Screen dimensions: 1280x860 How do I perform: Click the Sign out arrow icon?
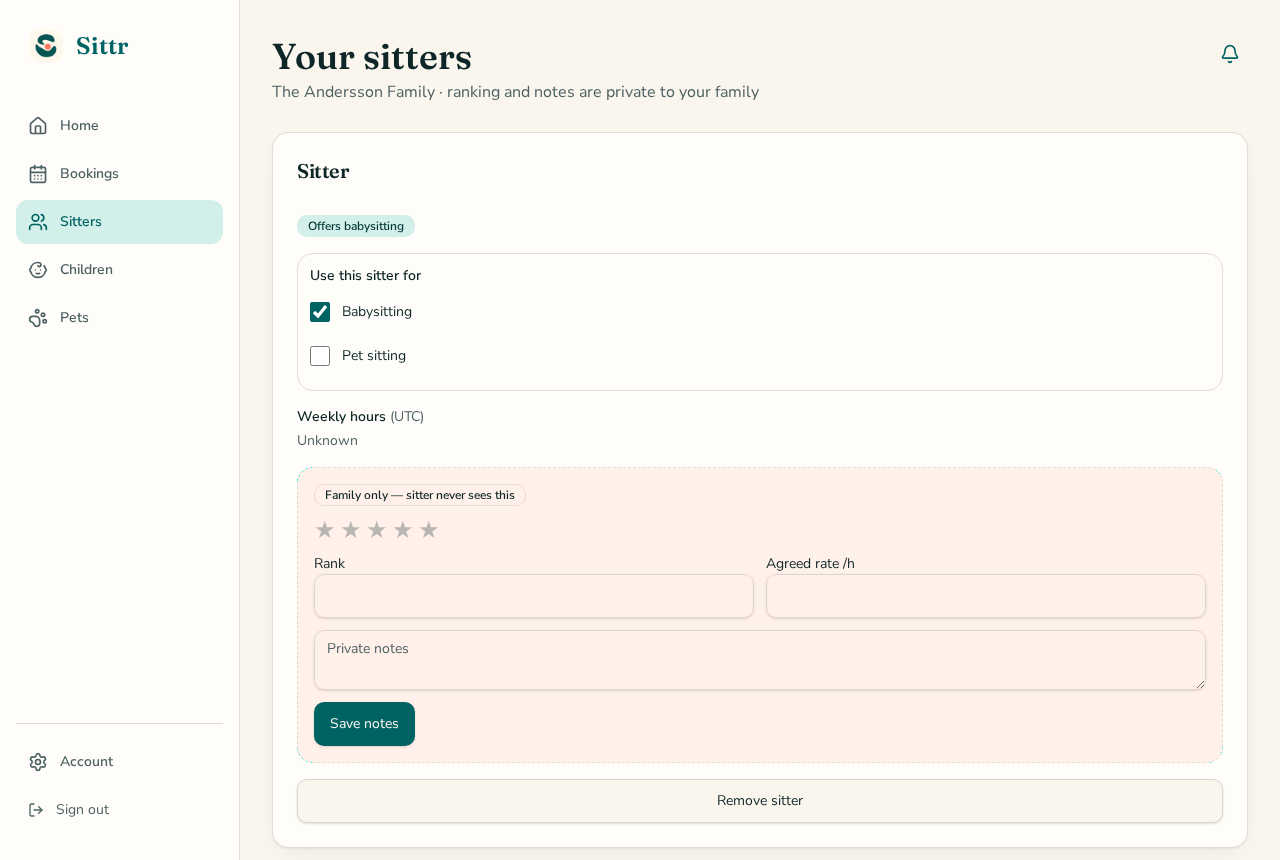pyautogui.click(x=36, y=810)
